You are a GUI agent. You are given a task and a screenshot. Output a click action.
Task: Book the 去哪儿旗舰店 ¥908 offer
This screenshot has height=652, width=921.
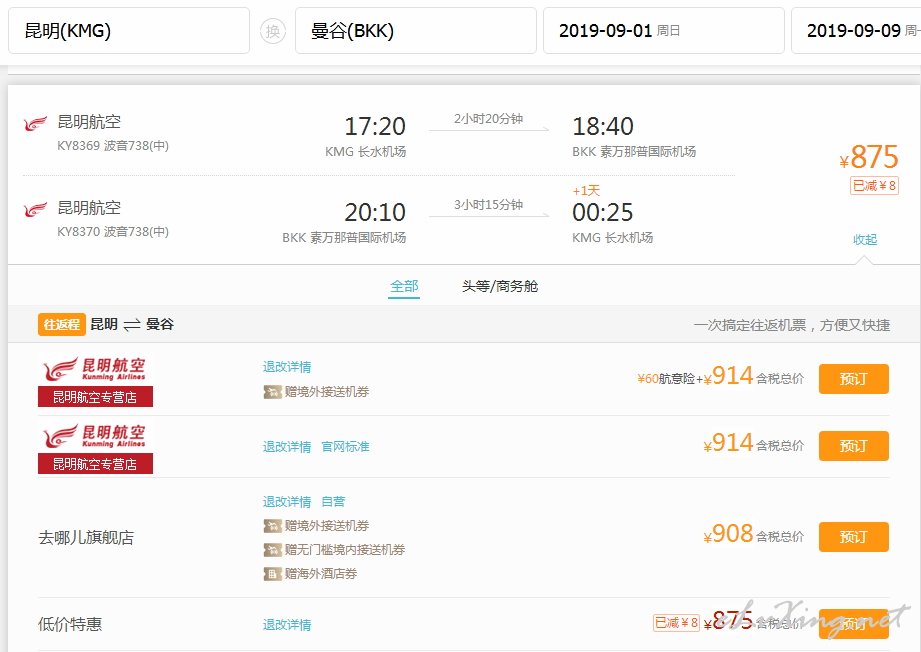coord(853,537)
